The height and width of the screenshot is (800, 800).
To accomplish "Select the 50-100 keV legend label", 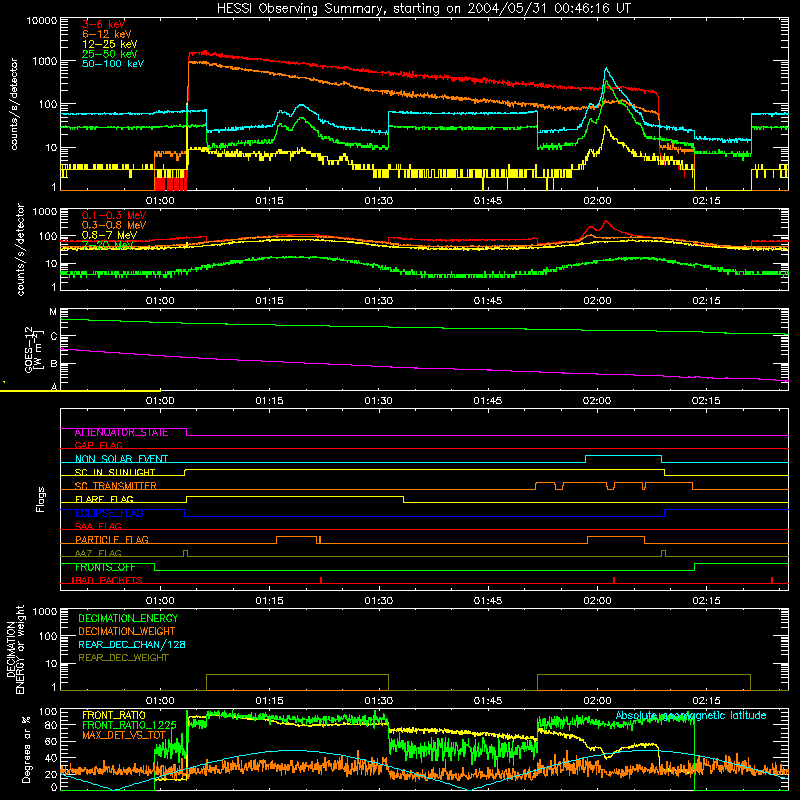I will [113, 64].
